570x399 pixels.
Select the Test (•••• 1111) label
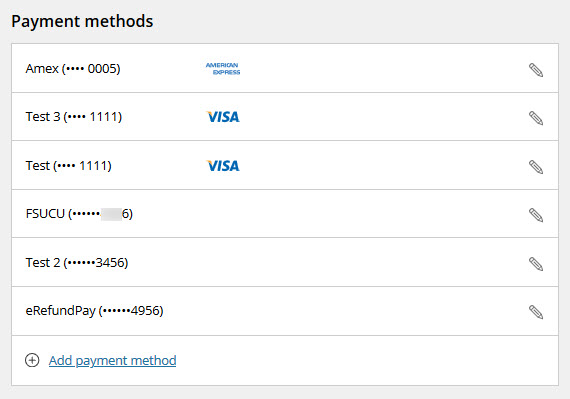tap(68, 166)
